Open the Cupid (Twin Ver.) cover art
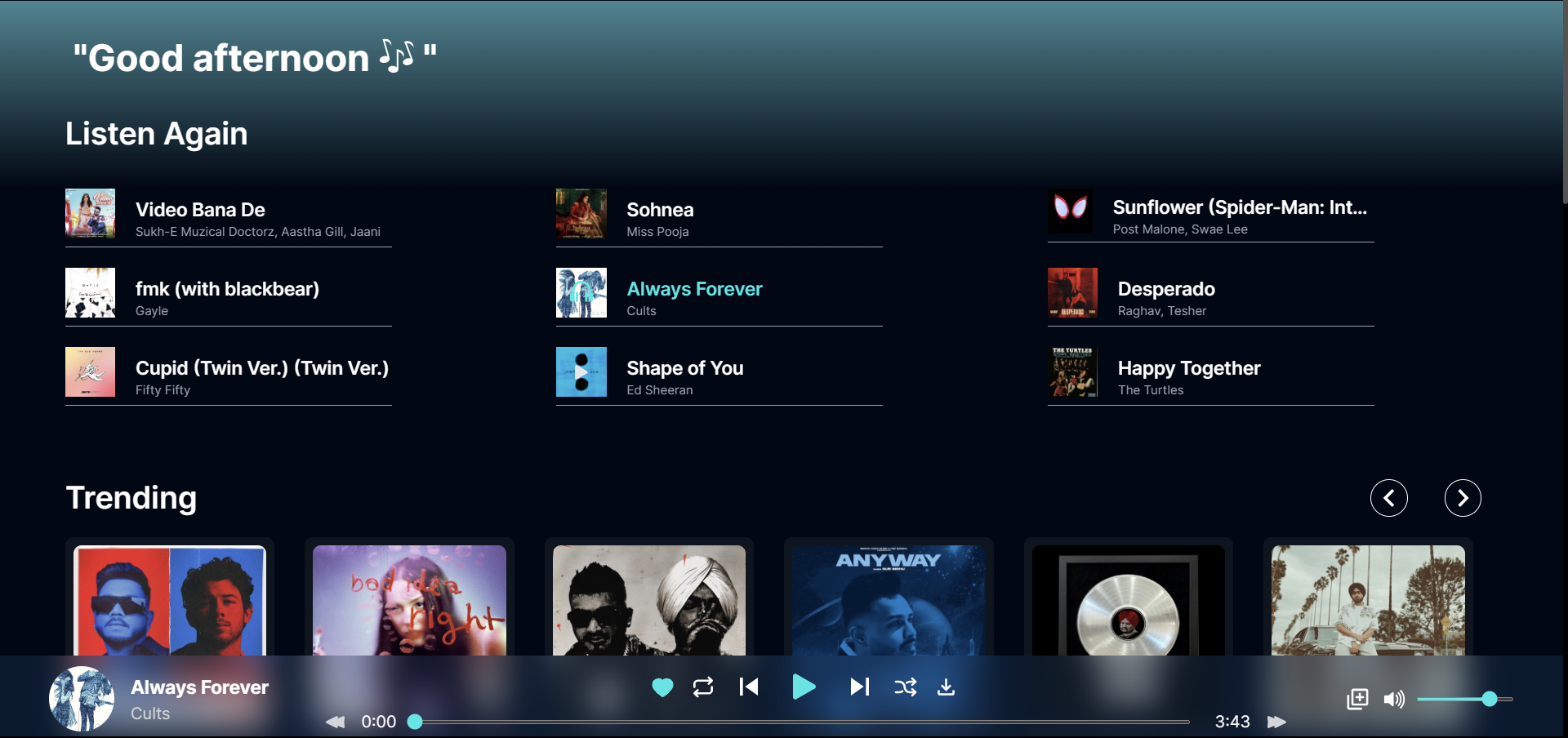This screenshot has width=1568, height=738. (x=90, y=371)
